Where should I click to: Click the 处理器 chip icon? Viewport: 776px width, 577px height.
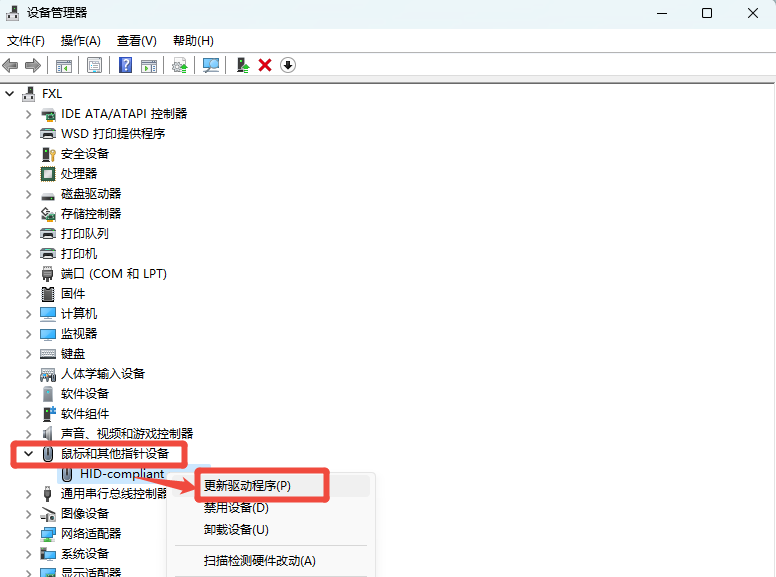[48, 174]
